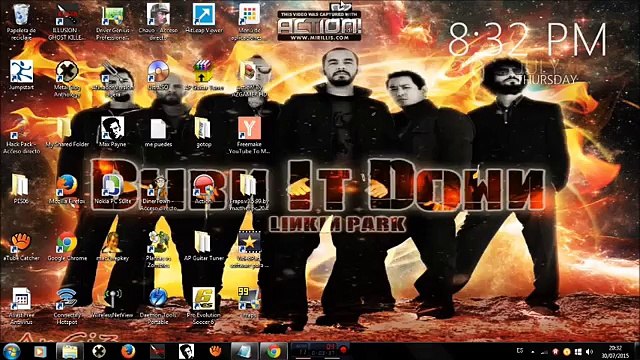The image size is (640, 360).
Task: Open the PES06 folder
Action: (20, 189)
